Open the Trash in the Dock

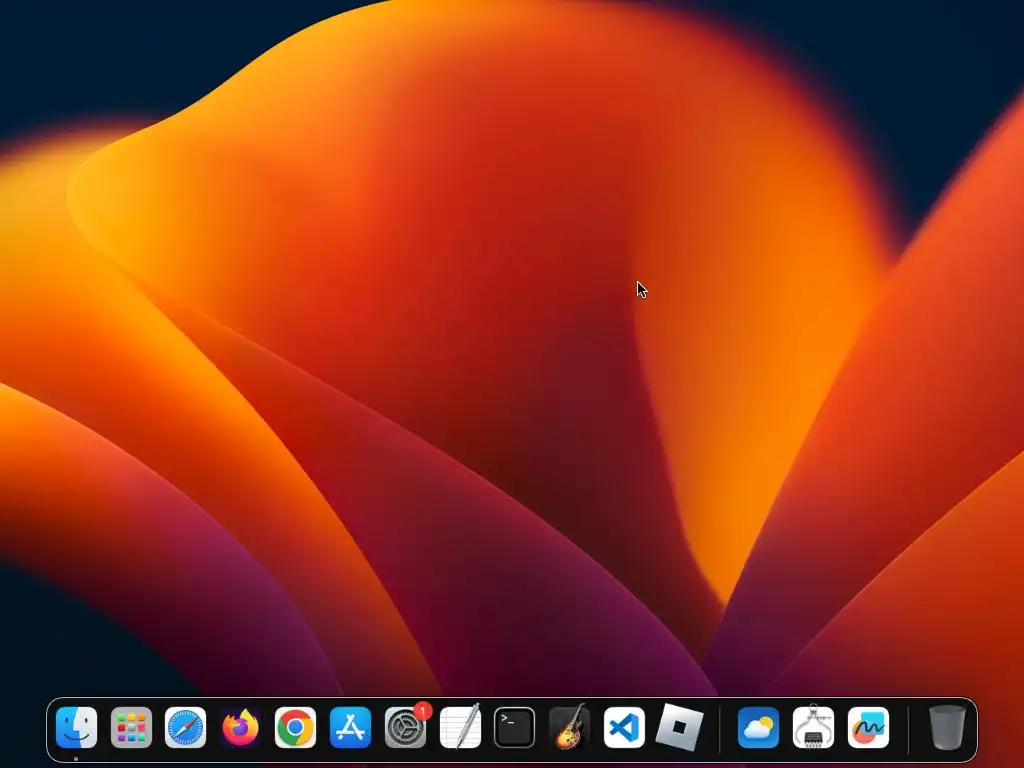947,727
